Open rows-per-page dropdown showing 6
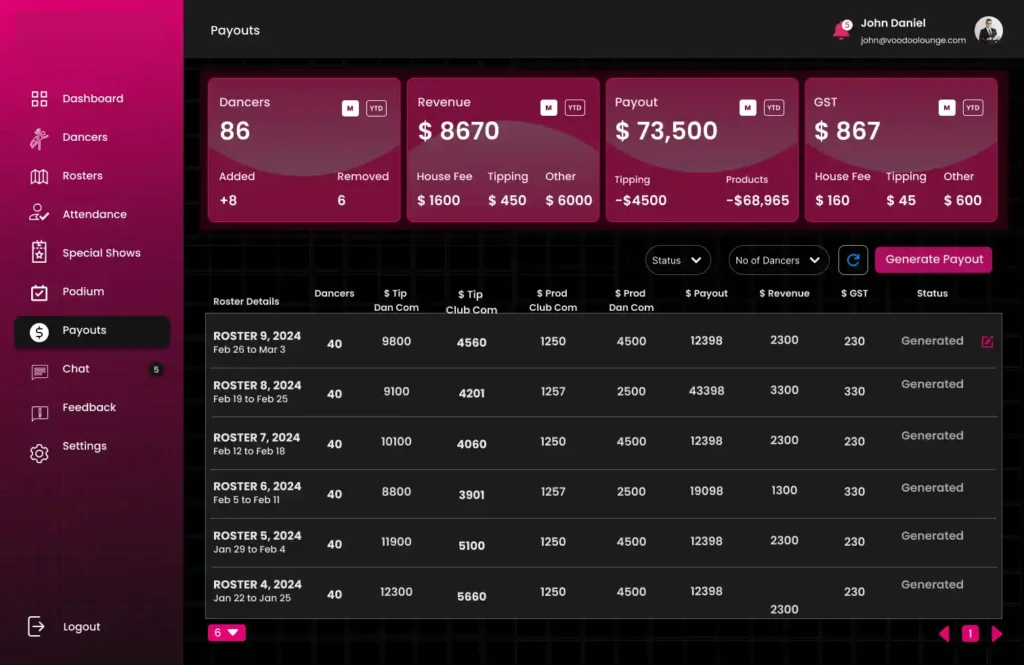 226,632
